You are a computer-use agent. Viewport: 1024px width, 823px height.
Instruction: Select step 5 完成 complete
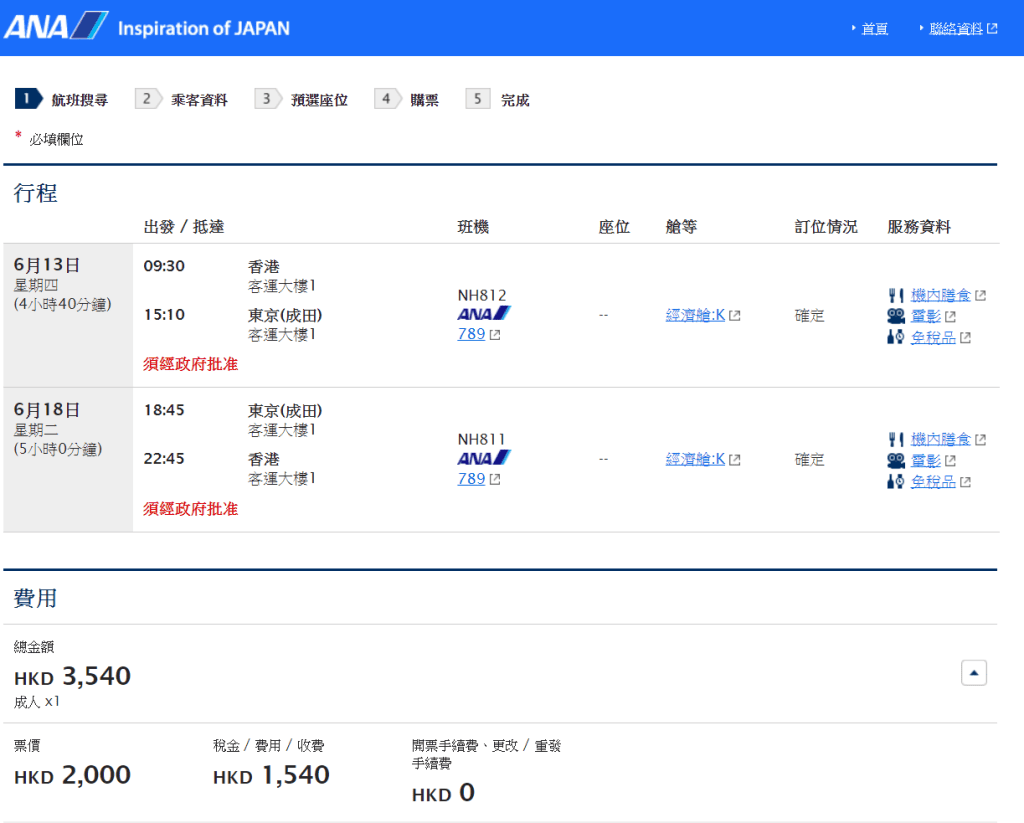coord(501,100)
